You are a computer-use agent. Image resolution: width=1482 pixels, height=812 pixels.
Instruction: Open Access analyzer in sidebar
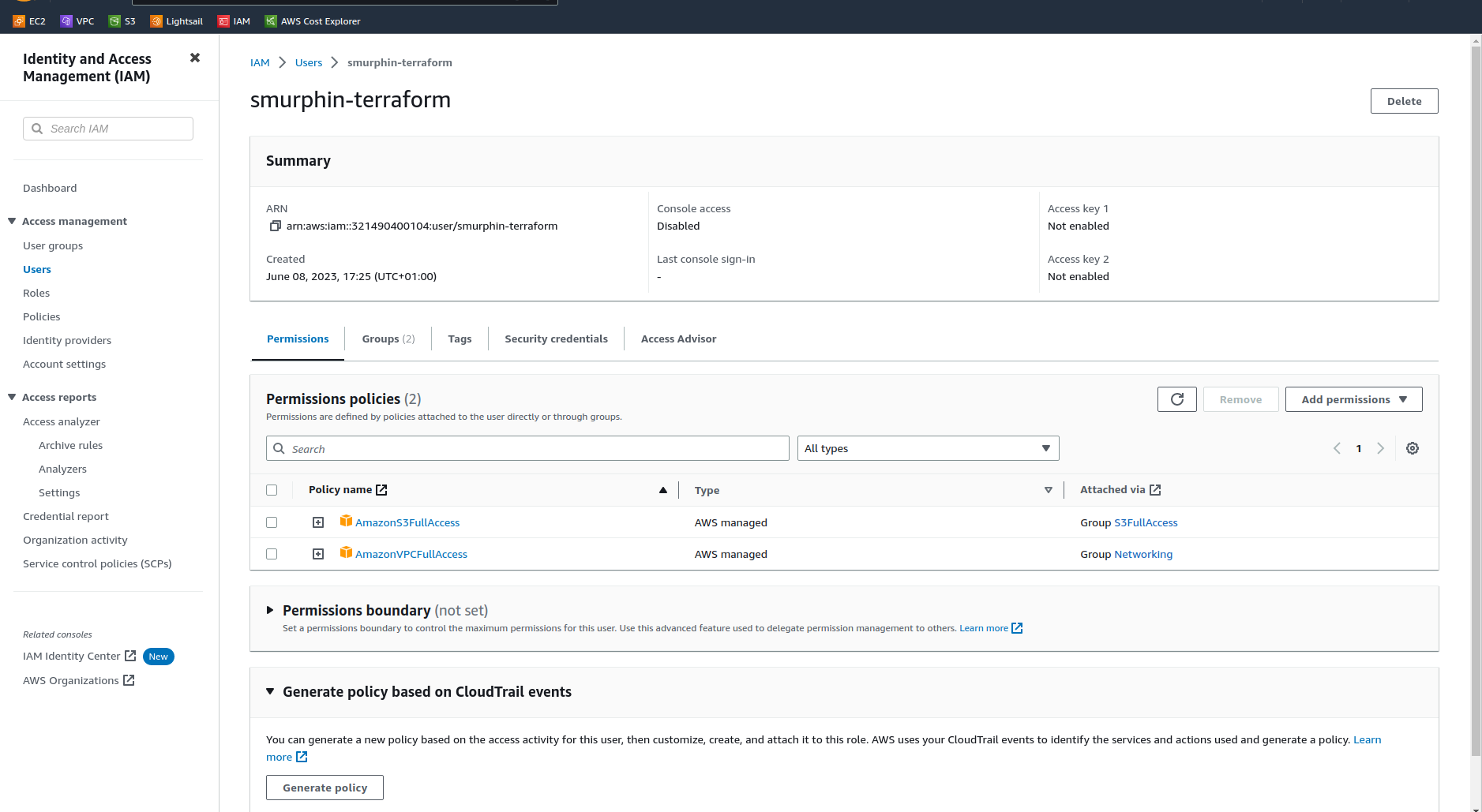[x=62, y=421]
